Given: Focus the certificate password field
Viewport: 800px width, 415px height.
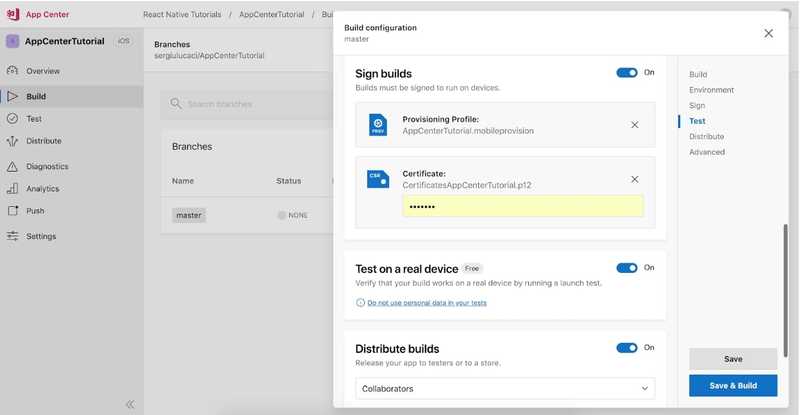Looking at the screenshot, I should (x=523, y=206).
